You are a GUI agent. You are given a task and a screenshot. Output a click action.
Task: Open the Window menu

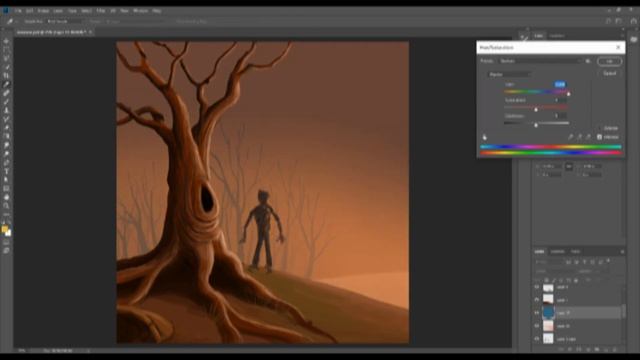coord(140,11)
